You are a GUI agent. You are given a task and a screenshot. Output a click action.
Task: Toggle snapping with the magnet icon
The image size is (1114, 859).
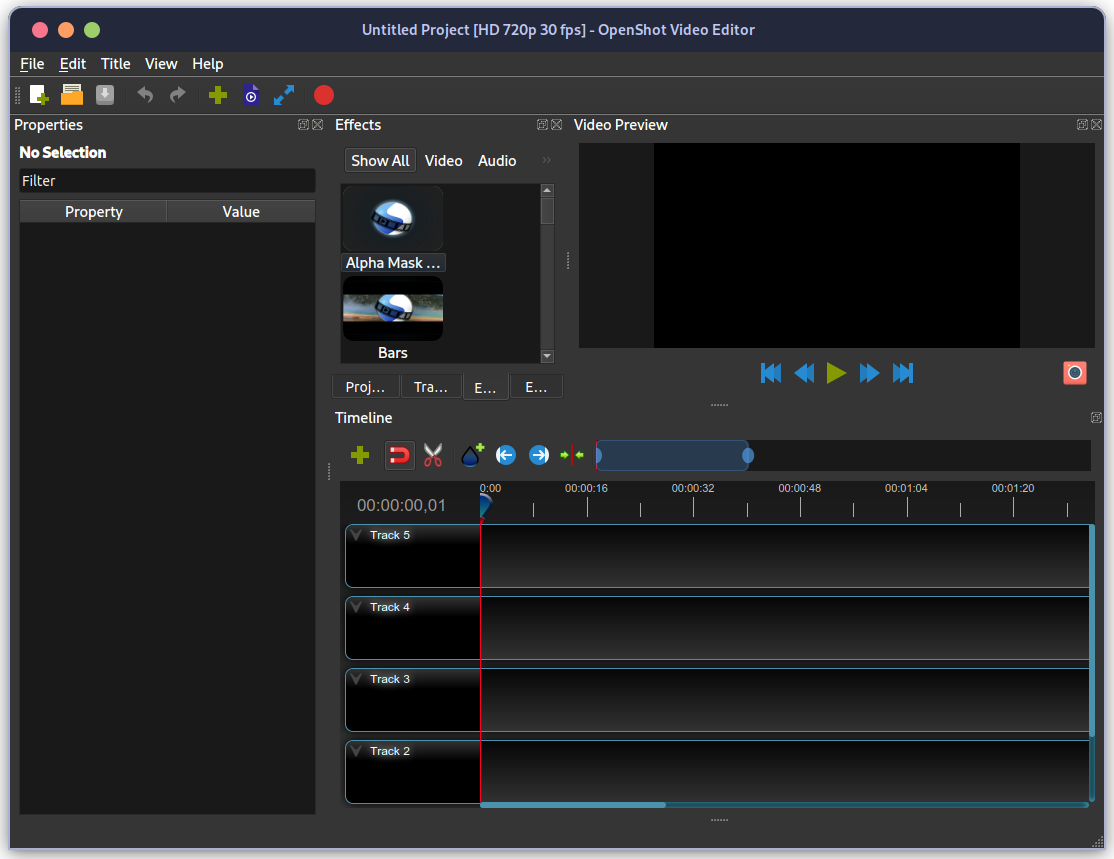(399, 455)
